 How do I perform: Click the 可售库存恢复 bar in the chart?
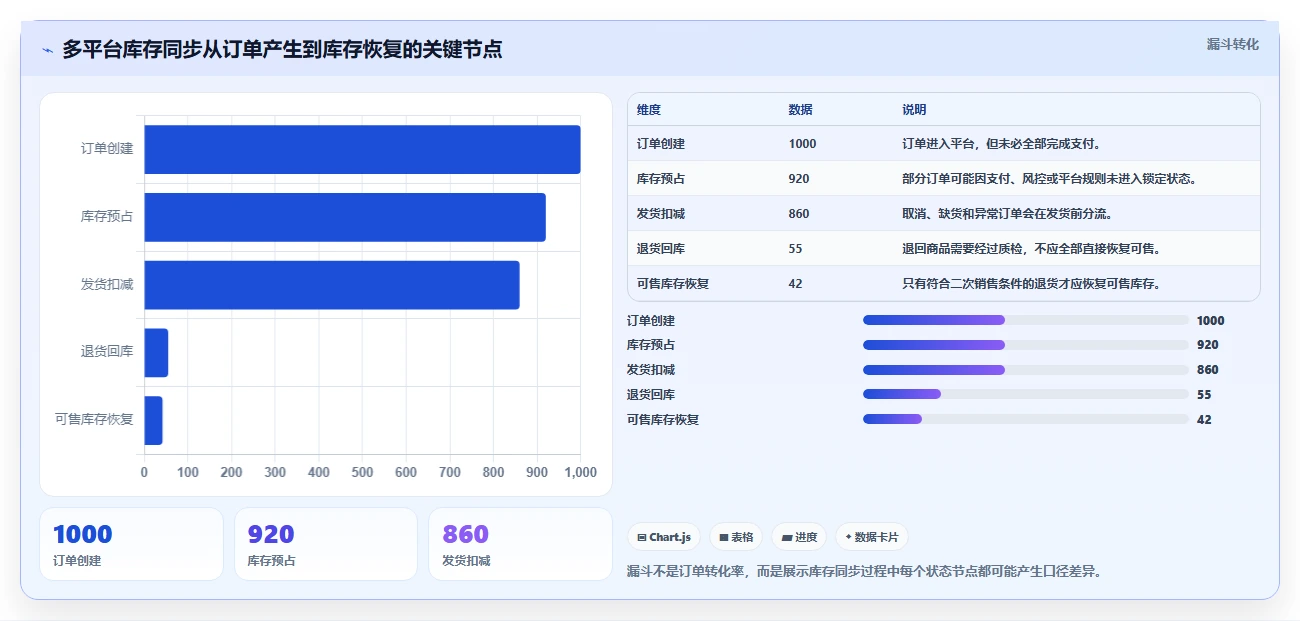coord(153,420)
